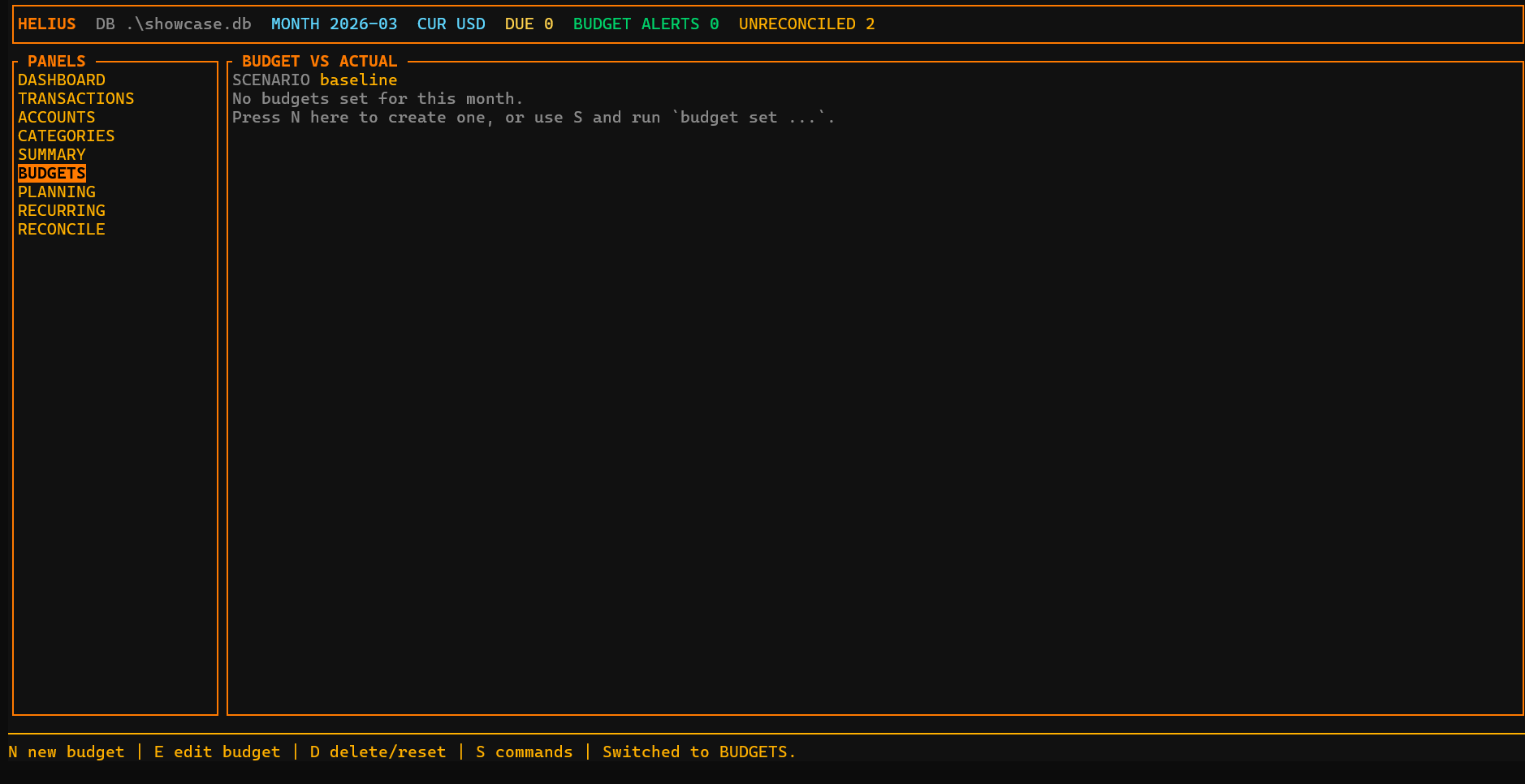Switch to the RECURRING panel

click(x=61, y=211)
